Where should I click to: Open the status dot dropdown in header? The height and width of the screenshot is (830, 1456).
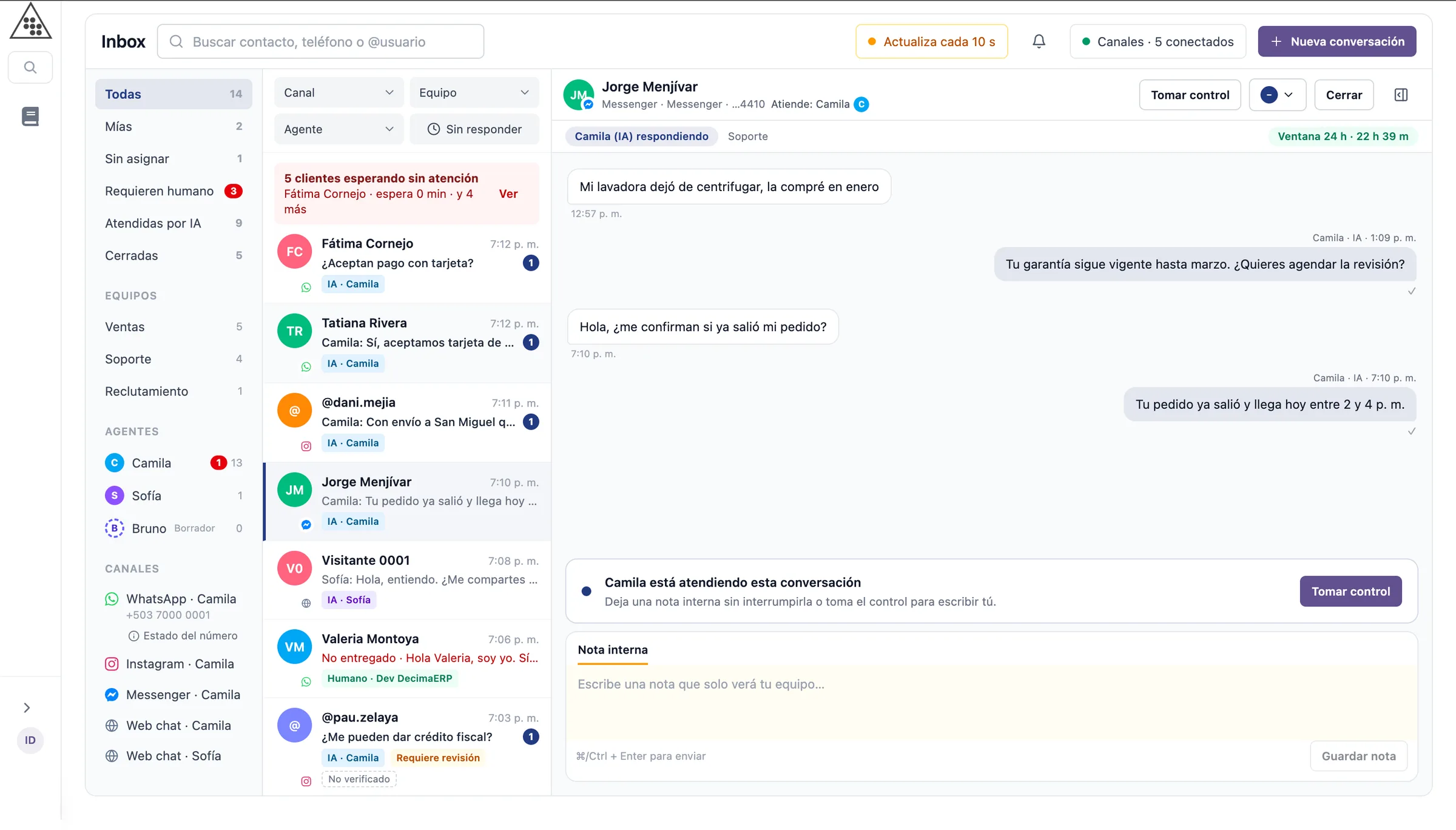click(1277, 95)
